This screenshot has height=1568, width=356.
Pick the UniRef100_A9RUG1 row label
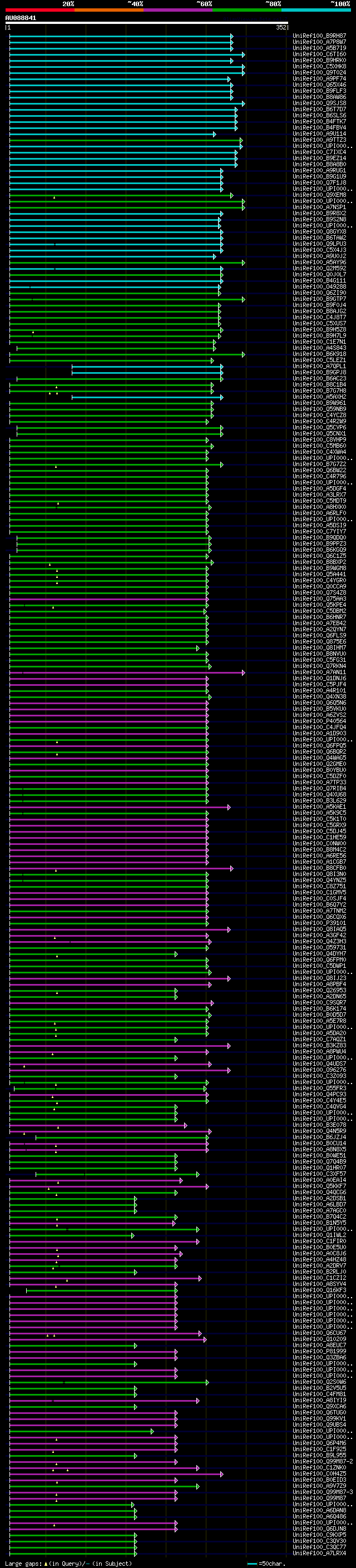[x=319, y=170]
